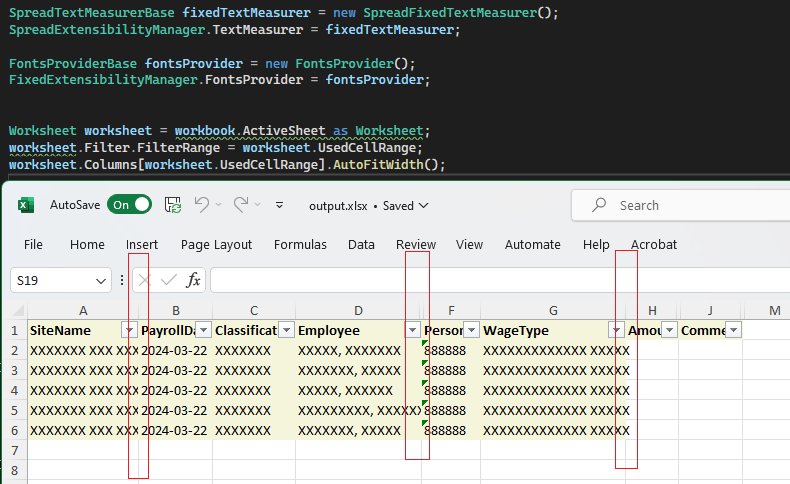Open Customize Quick Access Toolbar menu
The image size is (790, 484).
(x=279, y=205)
